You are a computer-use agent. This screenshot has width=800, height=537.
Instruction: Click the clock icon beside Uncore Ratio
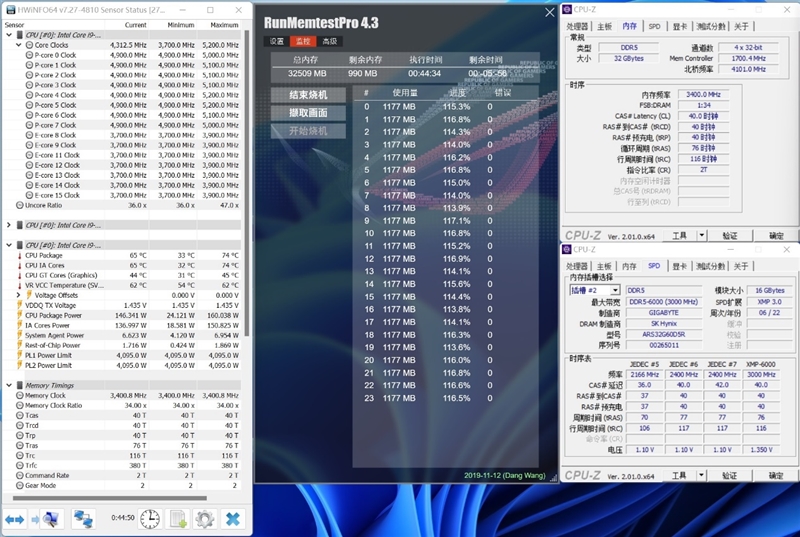(19, 205)
